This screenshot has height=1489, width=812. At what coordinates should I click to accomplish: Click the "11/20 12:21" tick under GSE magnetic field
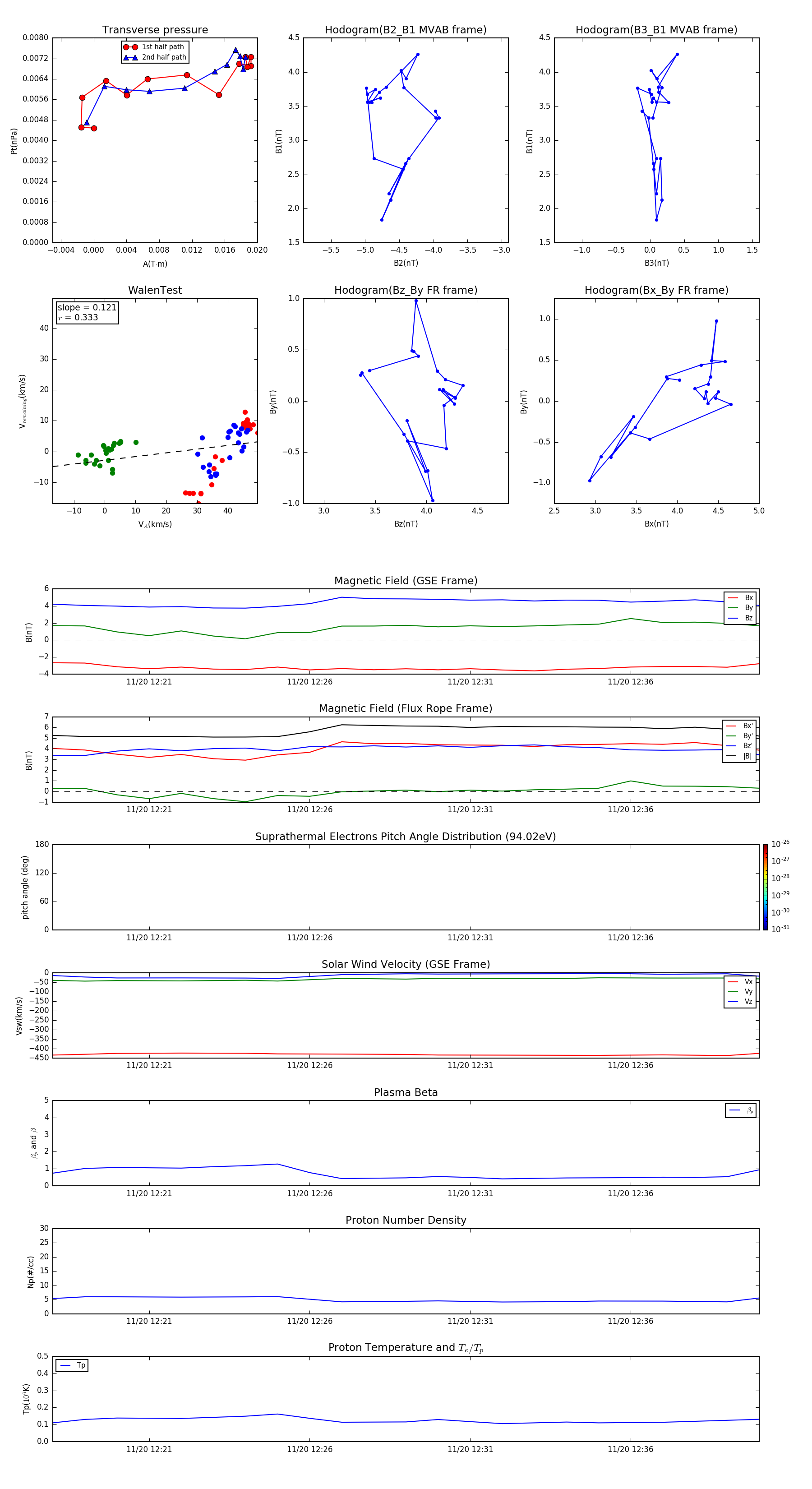[x=149, y=681]
